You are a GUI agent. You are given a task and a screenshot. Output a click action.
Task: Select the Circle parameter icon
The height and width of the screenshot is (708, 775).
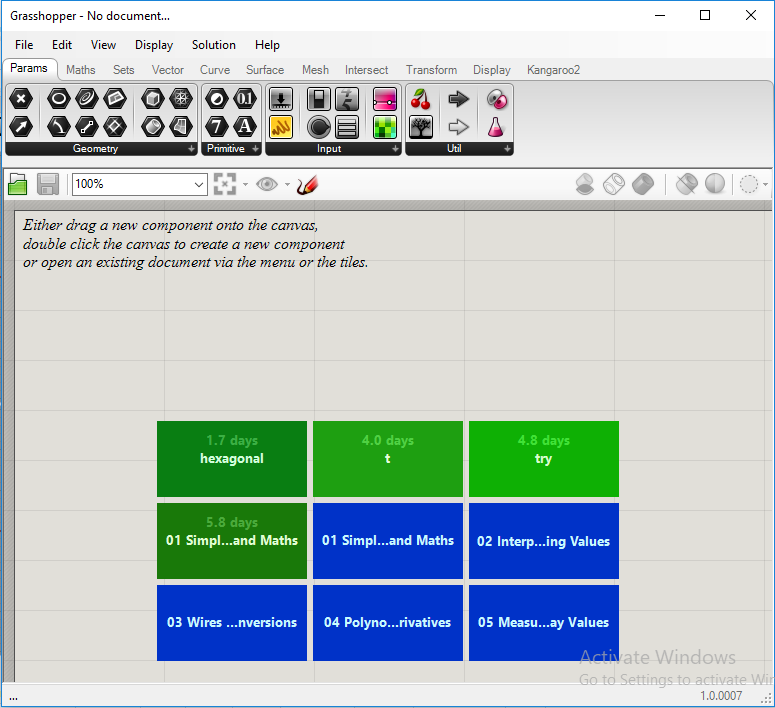tap(58, 99)
